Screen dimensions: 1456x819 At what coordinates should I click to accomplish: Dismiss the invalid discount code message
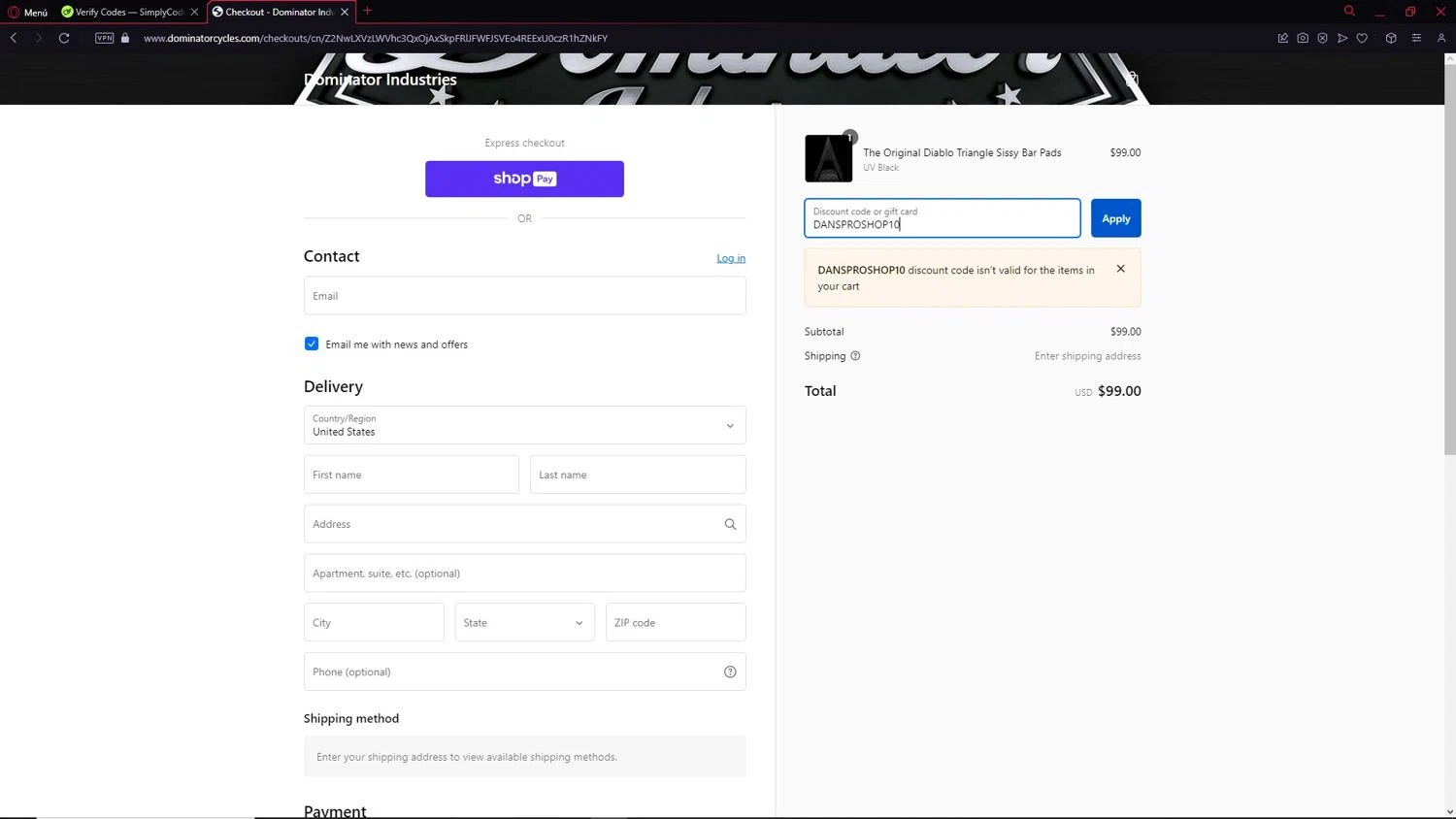click(x=1120, y=269)
